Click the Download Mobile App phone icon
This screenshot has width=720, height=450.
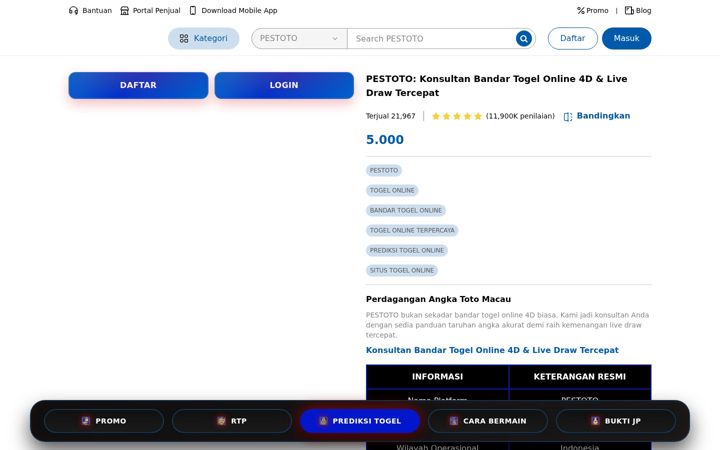[193, 11]
